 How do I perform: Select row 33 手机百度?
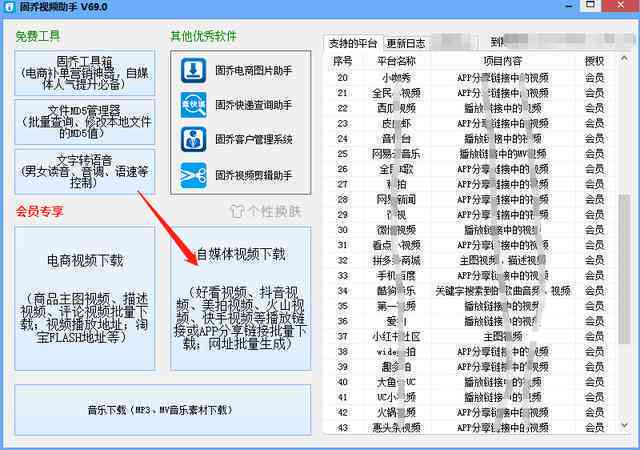[469, 276]
